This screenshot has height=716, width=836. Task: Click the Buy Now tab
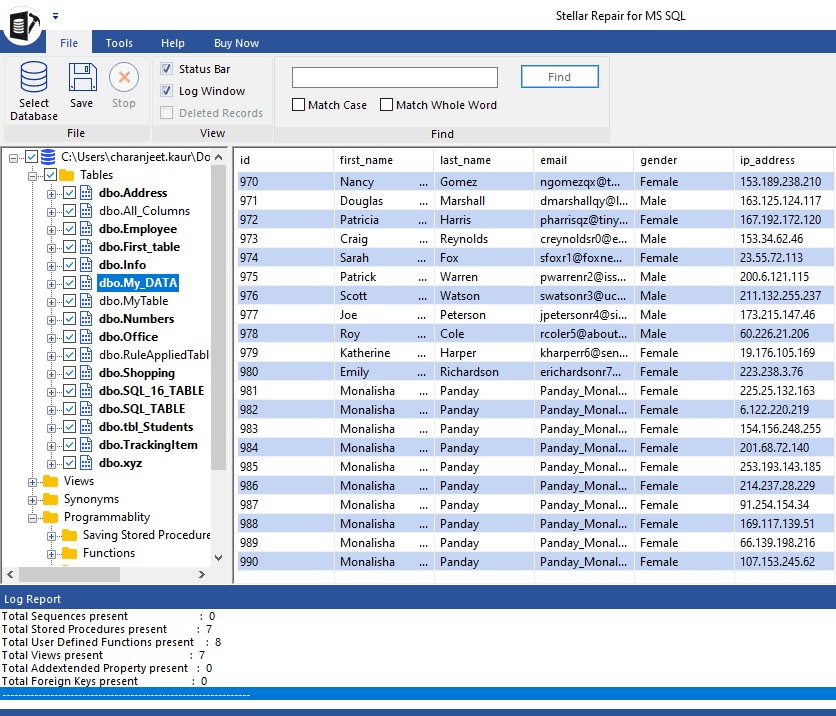pyautogui.click(x=236, y=43)
